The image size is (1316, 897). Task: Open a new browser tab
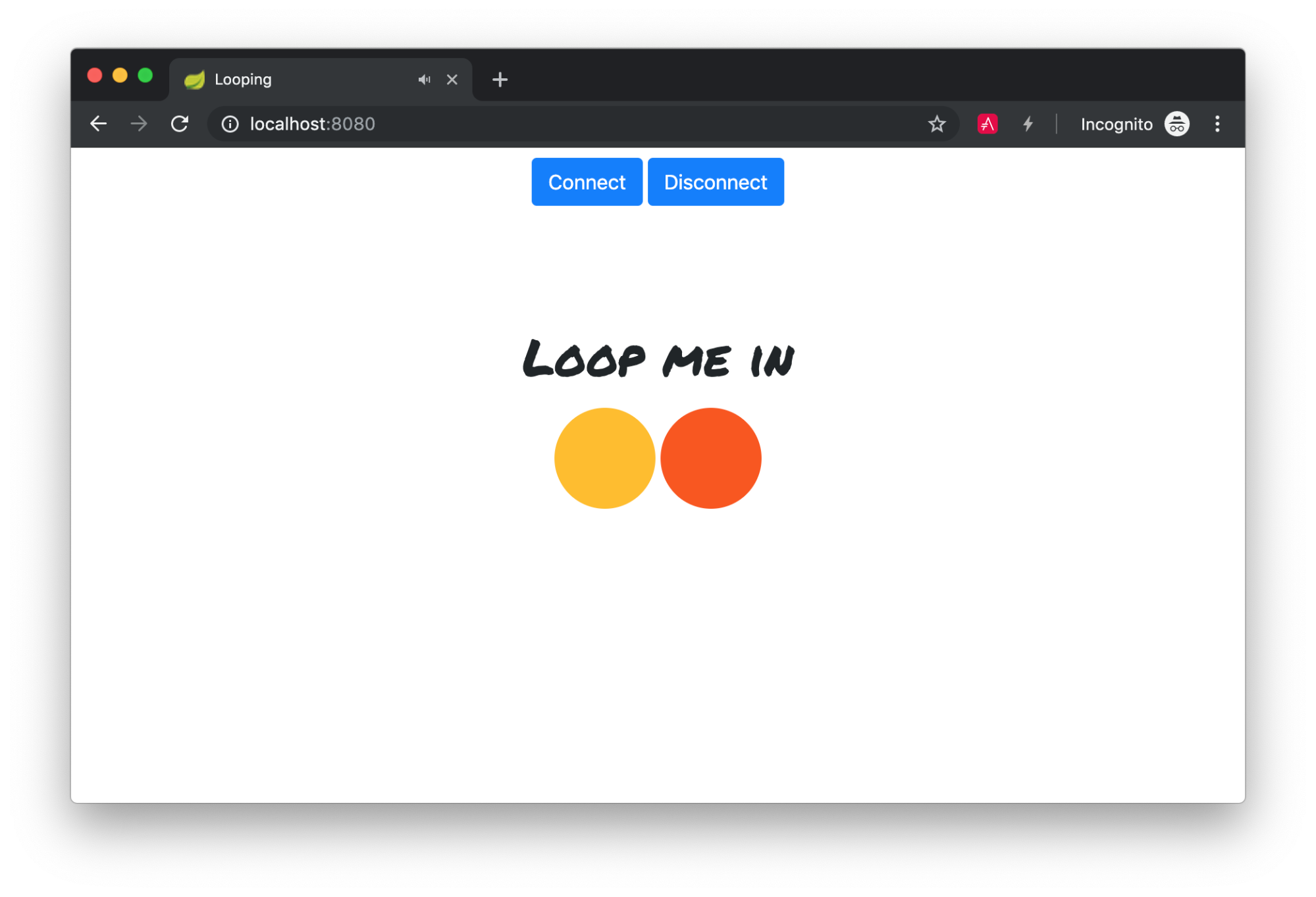point(500,80)
